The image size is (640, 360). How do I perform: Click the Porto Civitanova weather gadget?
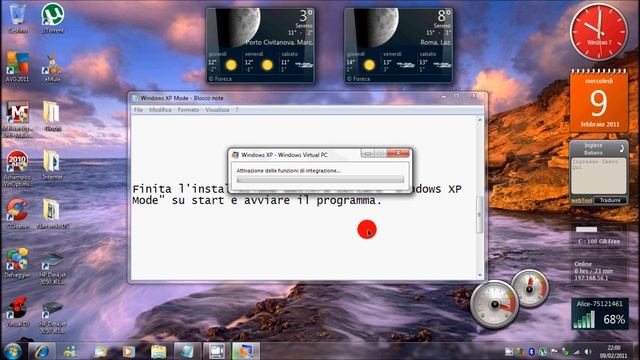[x=260, y=46]
